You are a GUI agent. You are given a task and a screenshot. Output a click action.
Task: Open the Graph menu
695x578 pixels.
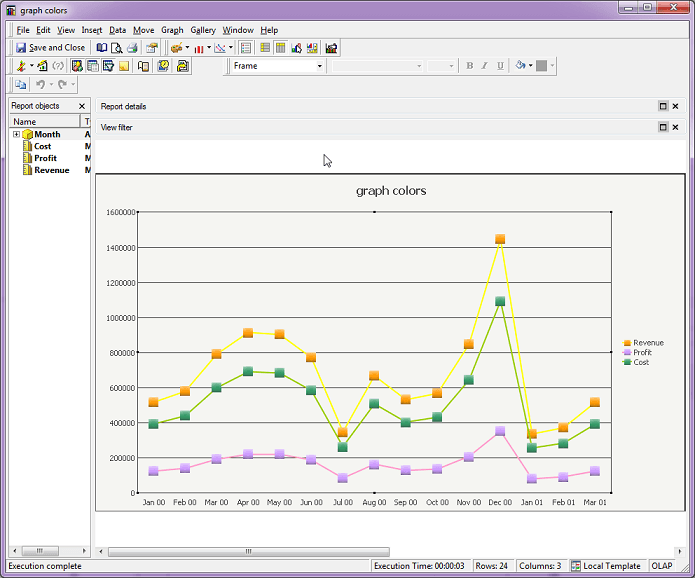pyautogui.click(x=172, y=30)
